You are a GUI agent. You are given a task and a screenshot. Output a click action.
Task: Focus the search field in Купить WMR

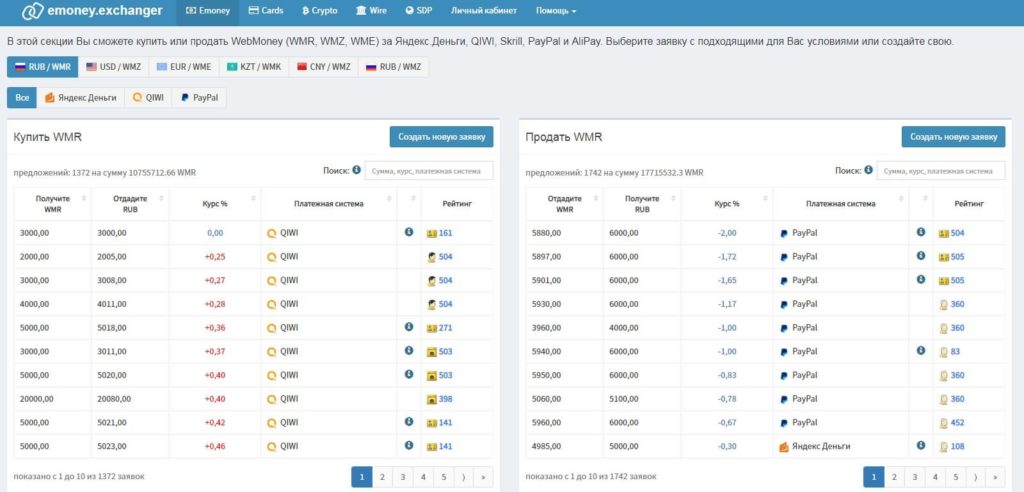(x=428, y=171)
